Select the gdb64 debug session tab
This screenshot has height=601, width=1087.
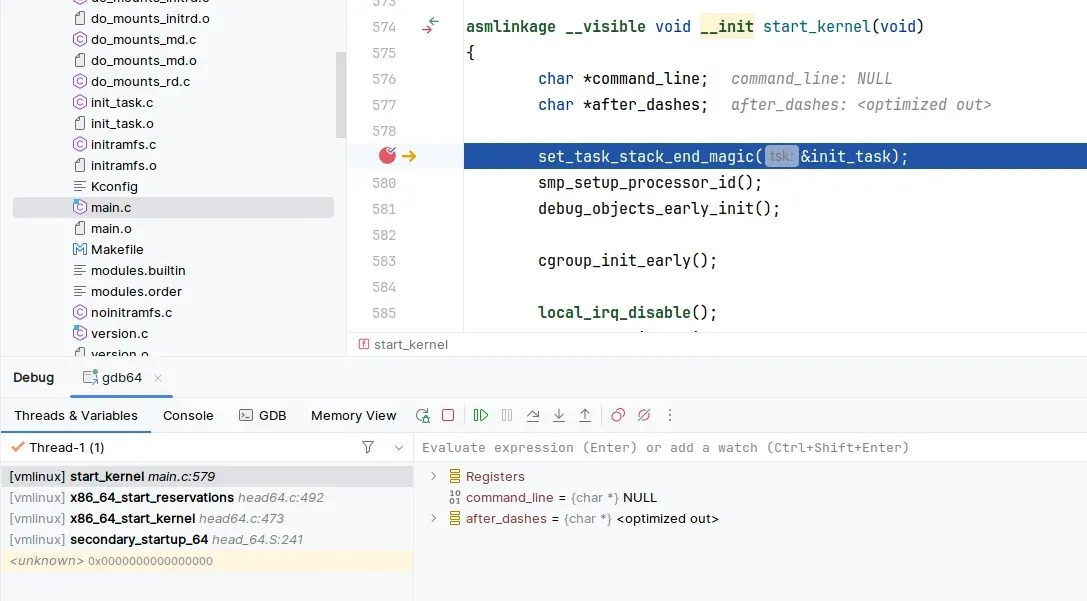(121, 378)
